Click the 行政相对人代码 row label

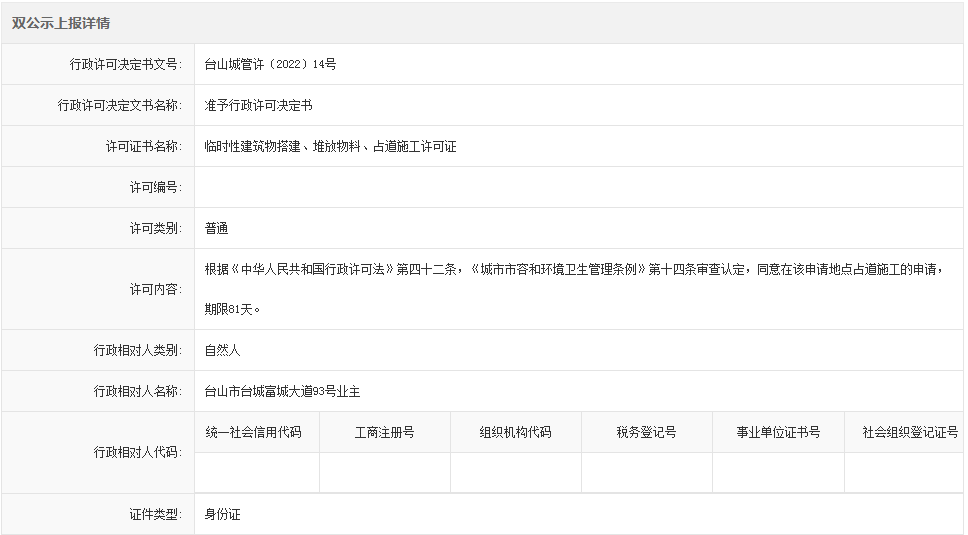point(137,452)
